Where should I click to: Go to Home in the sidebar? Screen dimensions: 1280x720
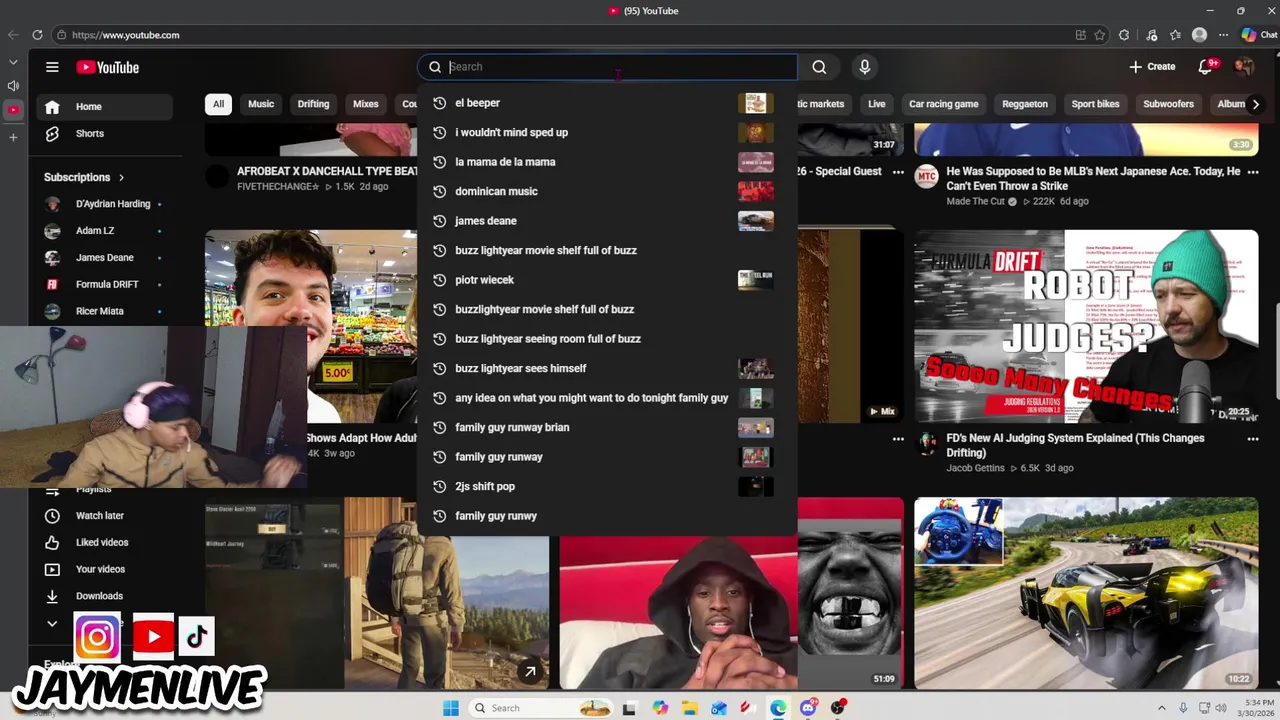(x=106, y=107)
